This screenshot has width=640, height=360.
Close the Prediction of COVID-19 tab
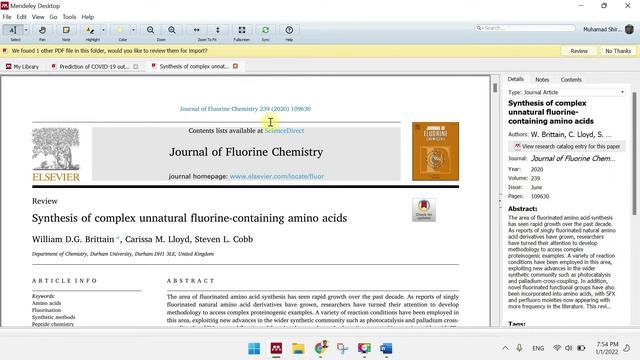136,67
